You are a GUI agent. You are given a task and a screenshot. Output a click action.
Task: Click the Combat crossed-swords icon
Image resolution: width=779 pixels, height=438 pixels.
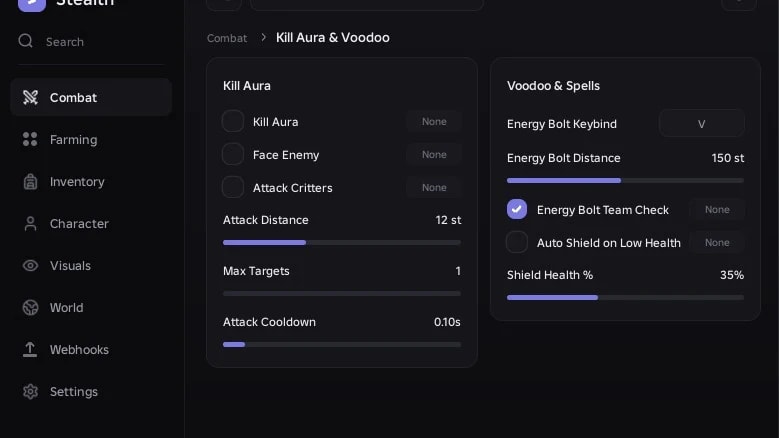pos(30,97)
